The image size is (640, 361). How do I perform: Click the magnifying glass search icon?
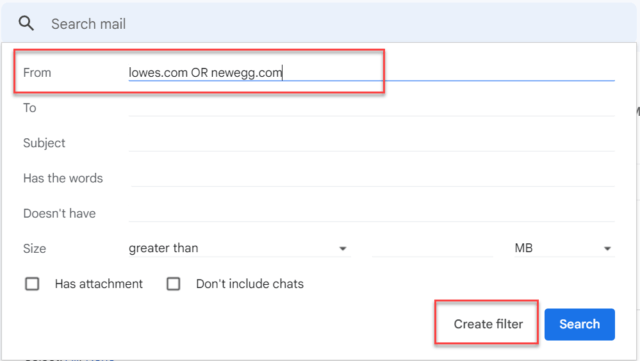click(x=26, y=23)
